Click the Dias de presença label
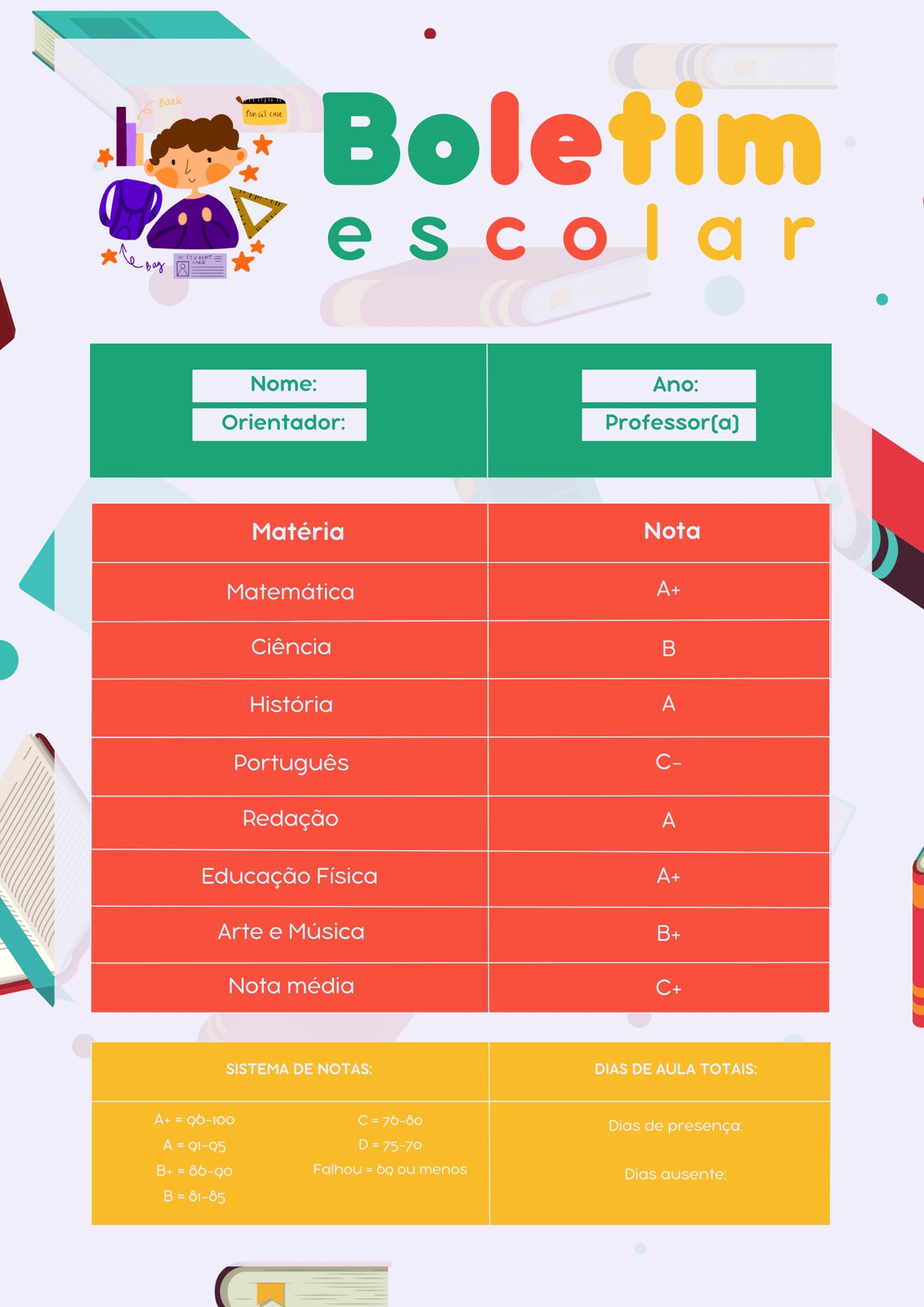 (676, 1126)
